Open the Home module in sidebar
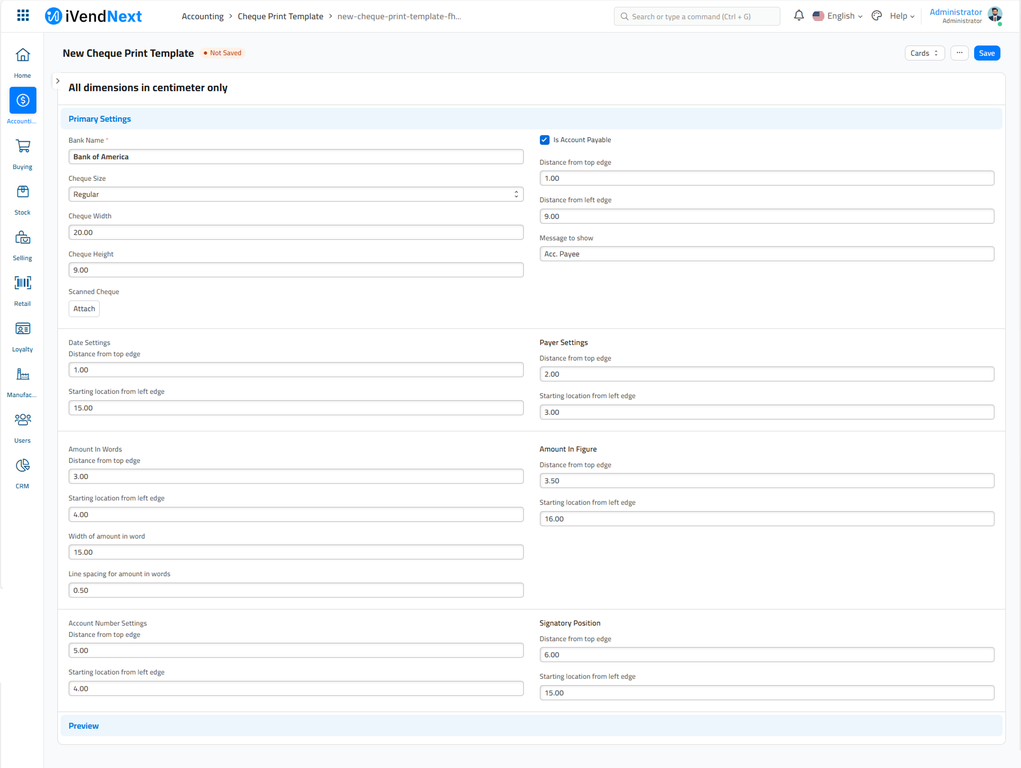Viewport: 1021px width, 768px height. pyautogui.click(x=22, y=56)
